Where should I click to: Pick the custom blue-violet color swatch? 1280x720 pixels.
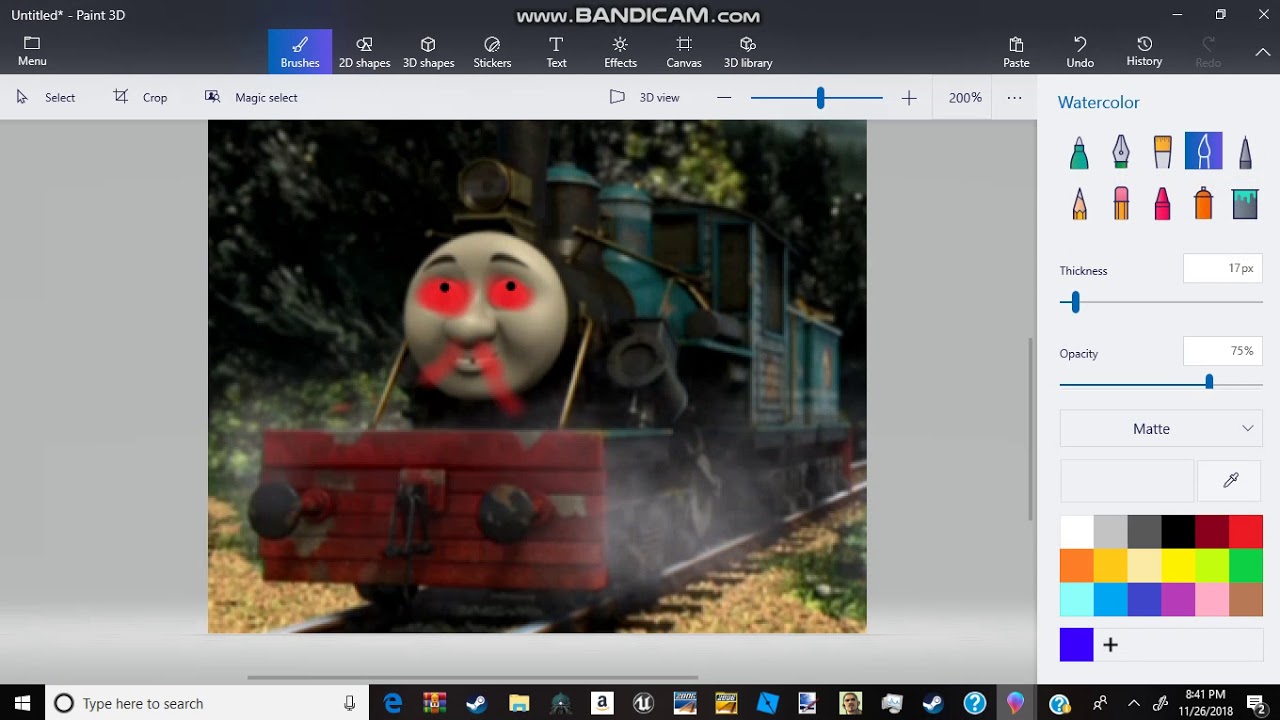(x=1077, y=645)
